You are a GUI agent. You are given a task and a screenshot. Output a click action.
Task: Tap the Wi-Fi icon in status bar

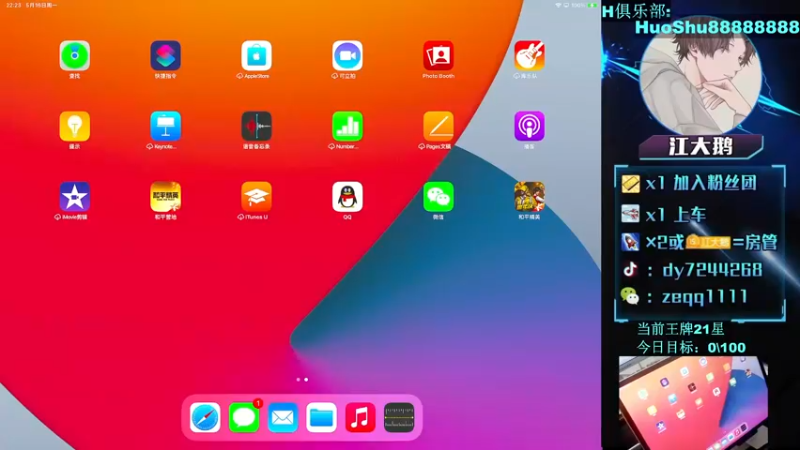point(558,5)
